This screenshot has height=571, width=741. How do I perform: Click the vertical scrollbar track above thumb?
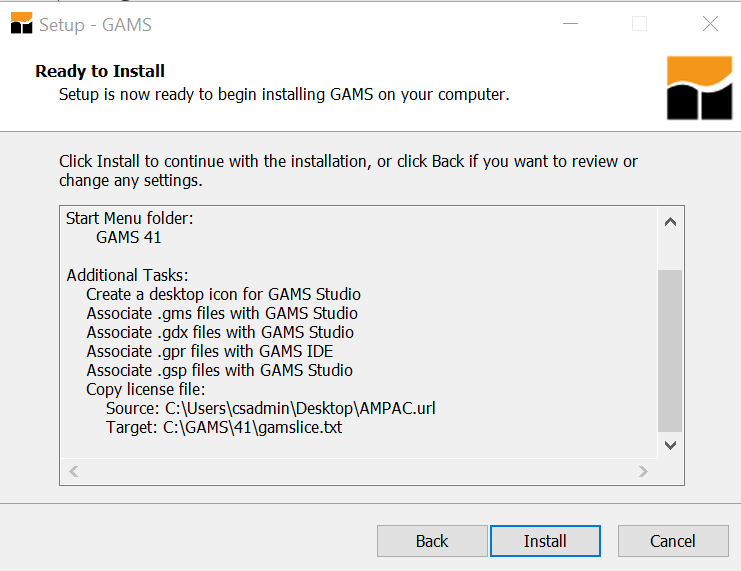point(670,252)
